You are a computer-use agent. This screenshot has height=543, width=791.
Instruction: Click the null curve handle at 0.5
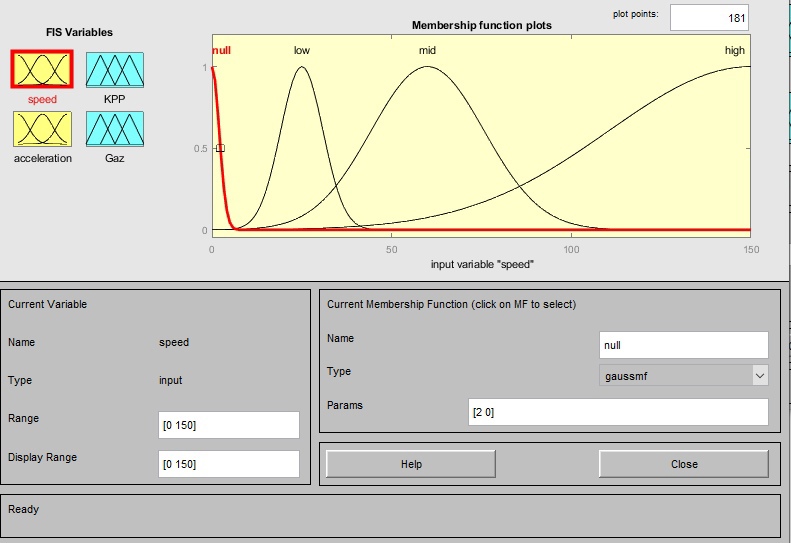220,148
